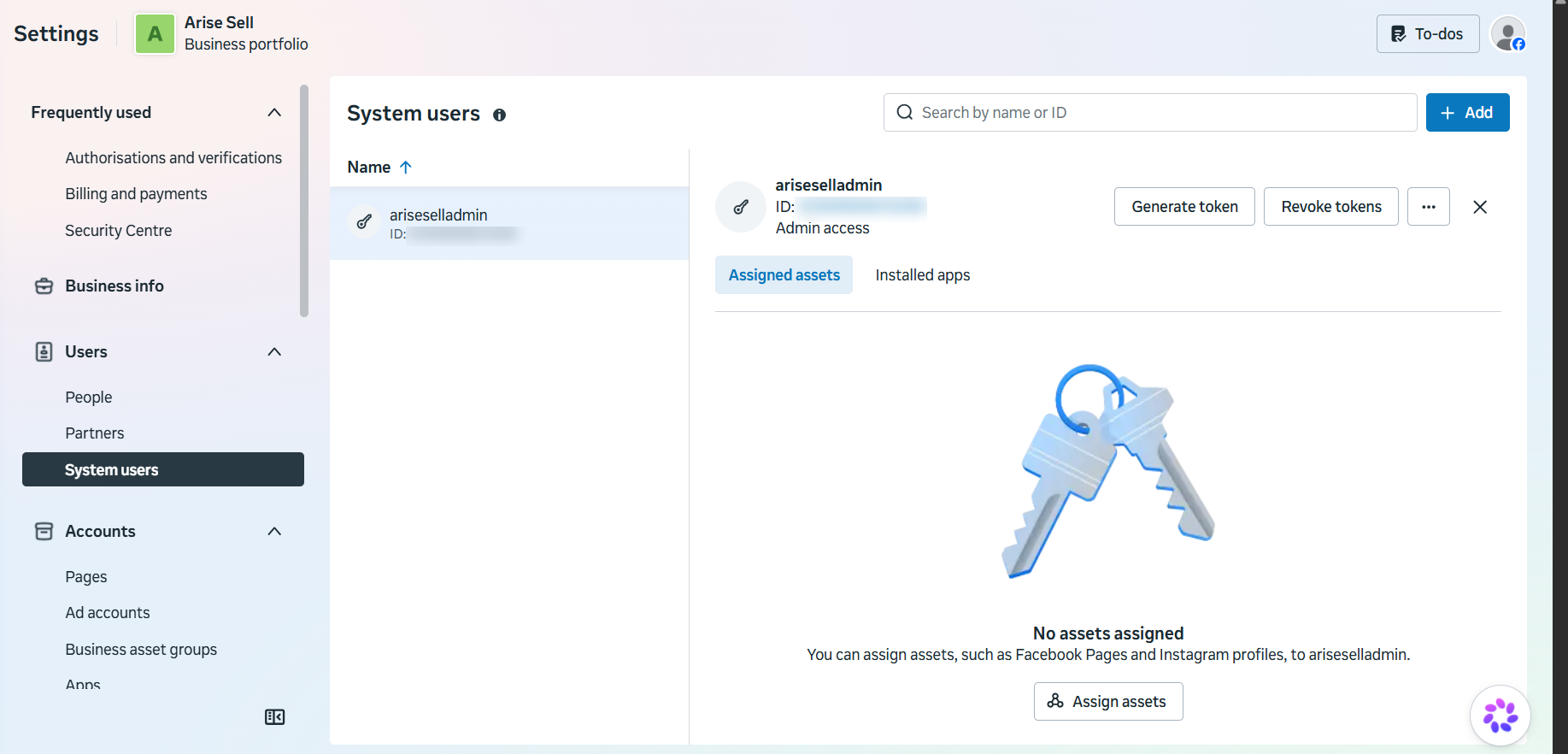Click the Business info label
Viewport: 1568px width, 754px height.
(x=115, y=286)
